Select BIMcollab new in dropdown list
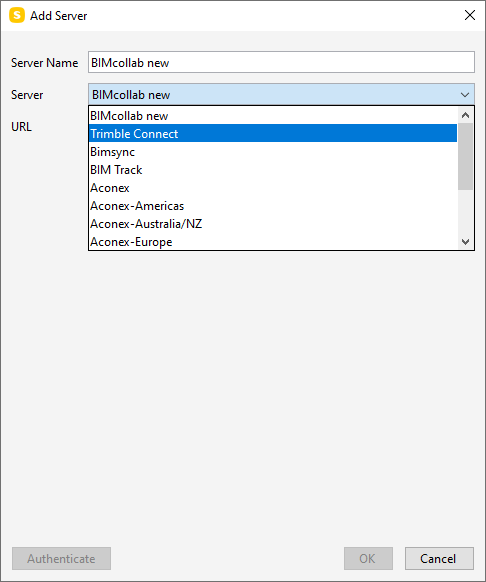The height and width of the screenshot is (582, 486). point(273,116)
